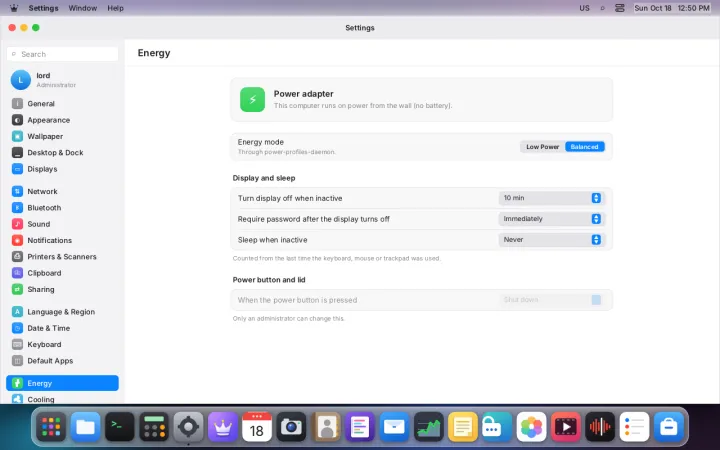Click the Search settings field

pos(62,54)
